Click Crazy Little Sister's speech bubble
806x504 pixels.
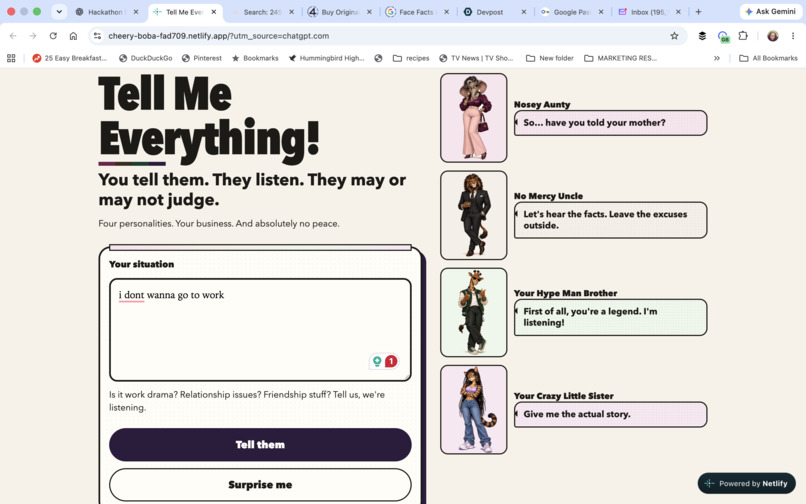point(610,415)
